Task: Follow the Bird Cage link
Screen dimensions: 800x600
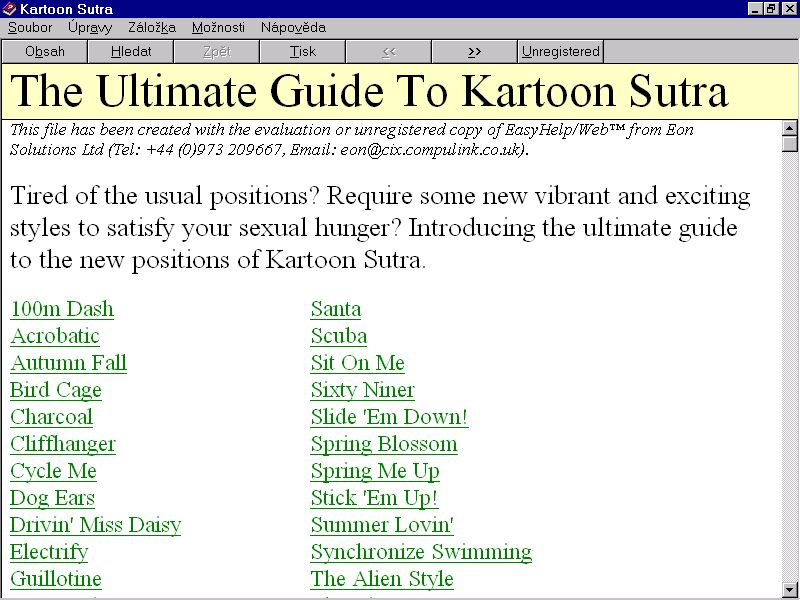Action: (x=56, y=390)
